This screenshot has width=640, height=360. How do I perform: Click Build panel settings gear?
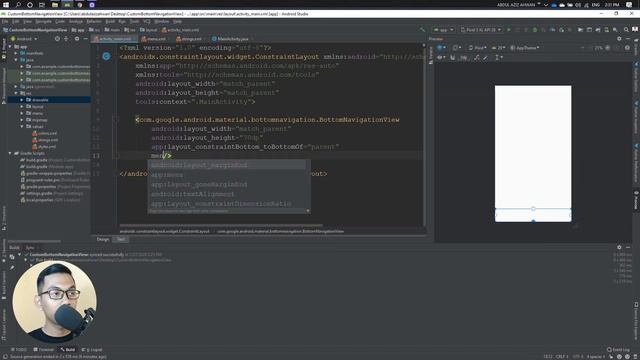pos(619,247)
